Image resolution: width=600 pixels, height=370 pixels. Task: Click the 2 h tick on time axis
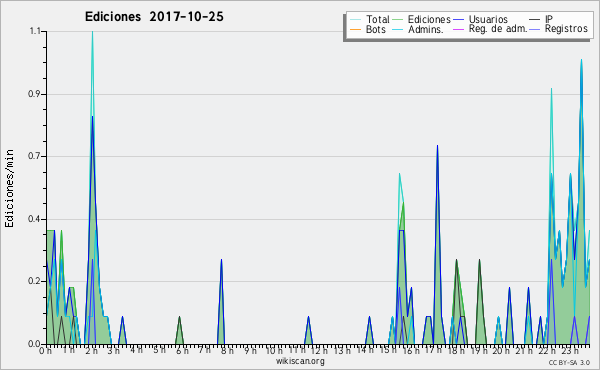pyautogui.click(x=92, y=350)
